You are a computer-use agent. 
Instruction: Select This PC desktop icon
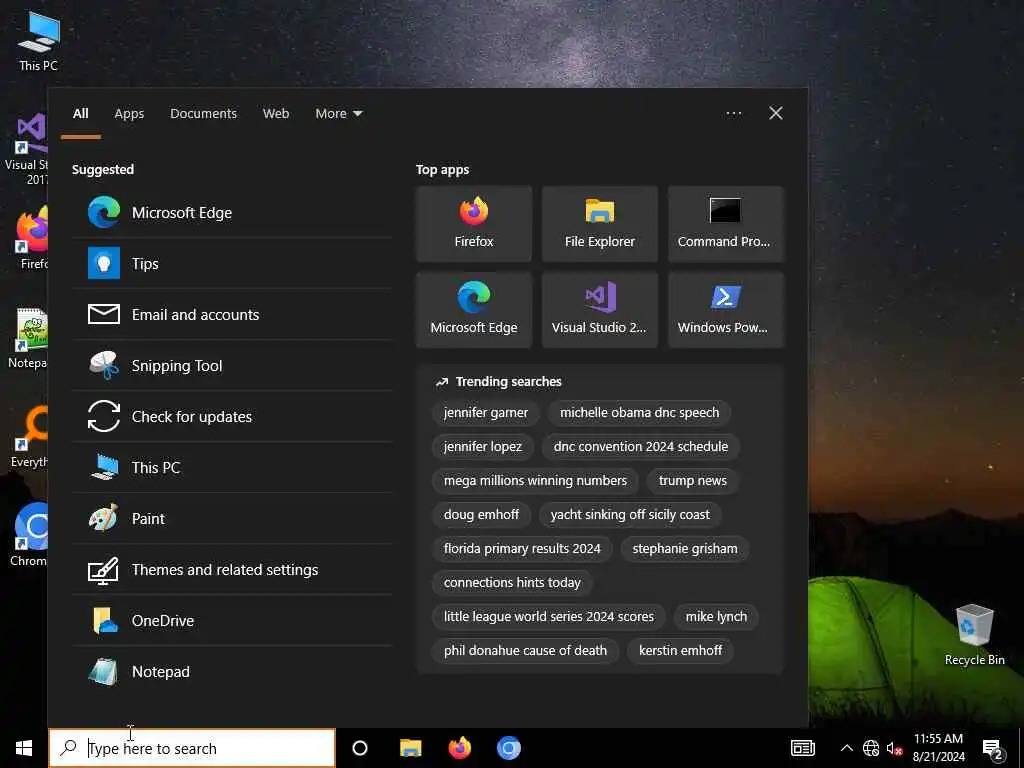(x=39, y=41)
